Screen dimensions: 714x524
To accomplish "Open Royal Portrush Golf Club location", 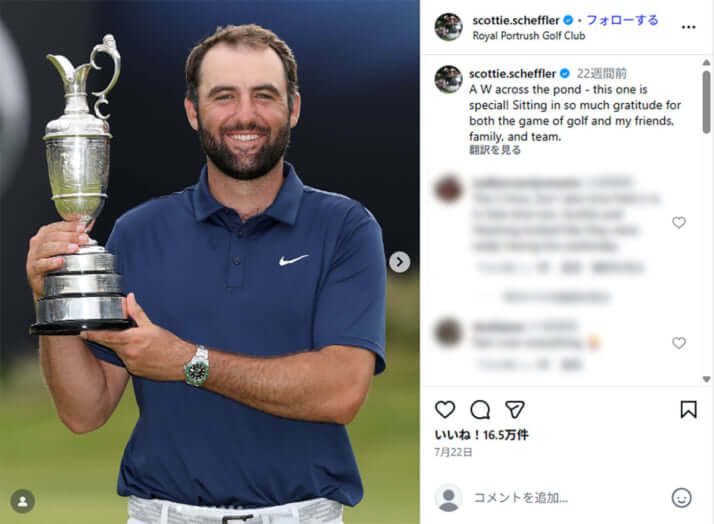I will 529,36.
